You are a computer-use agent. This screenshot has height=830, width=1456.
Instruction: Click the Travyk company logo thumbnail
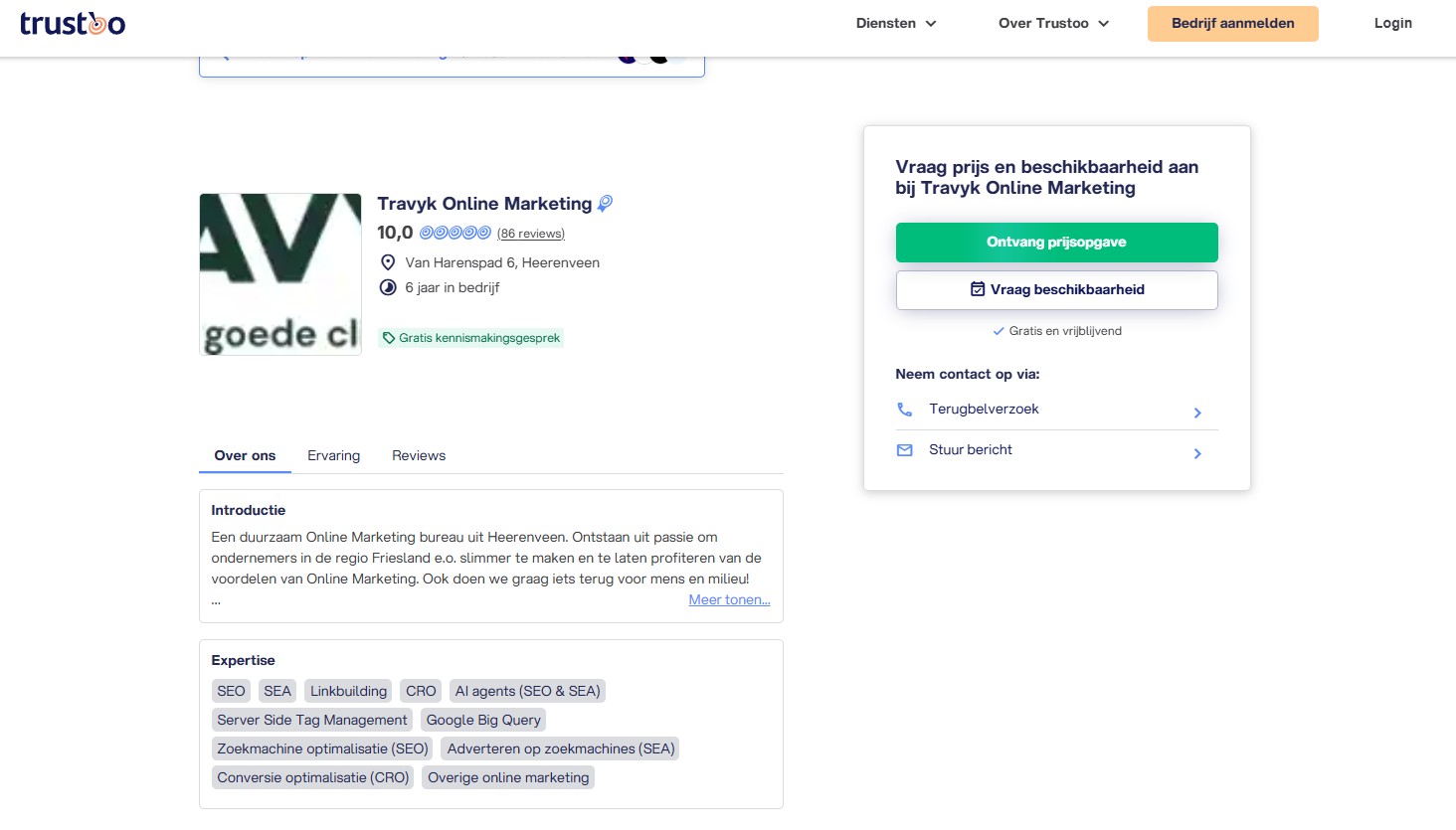click(280, 274)
